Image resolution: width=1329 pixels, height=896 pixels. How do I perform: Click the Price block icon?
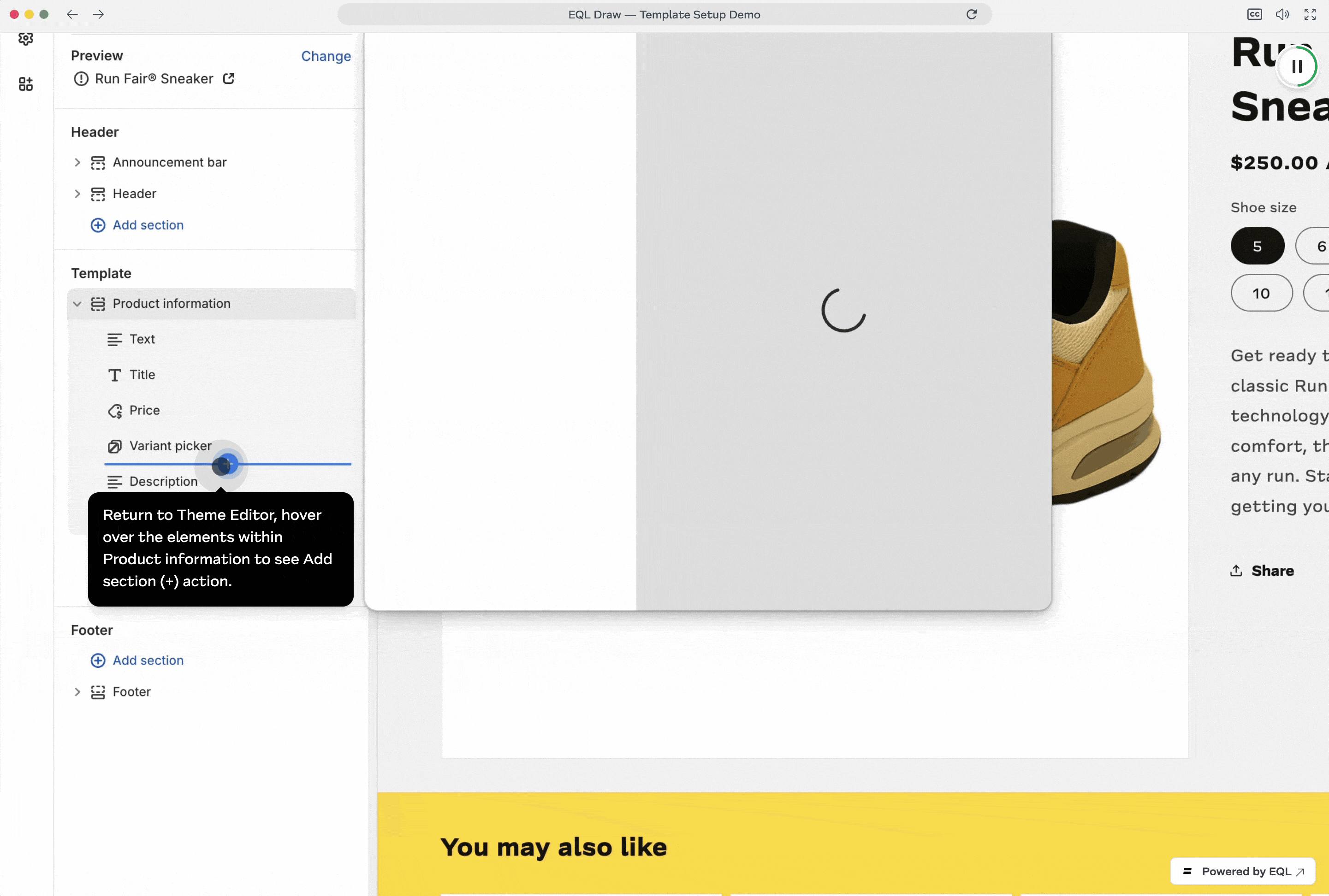click(x=115, y=411)
